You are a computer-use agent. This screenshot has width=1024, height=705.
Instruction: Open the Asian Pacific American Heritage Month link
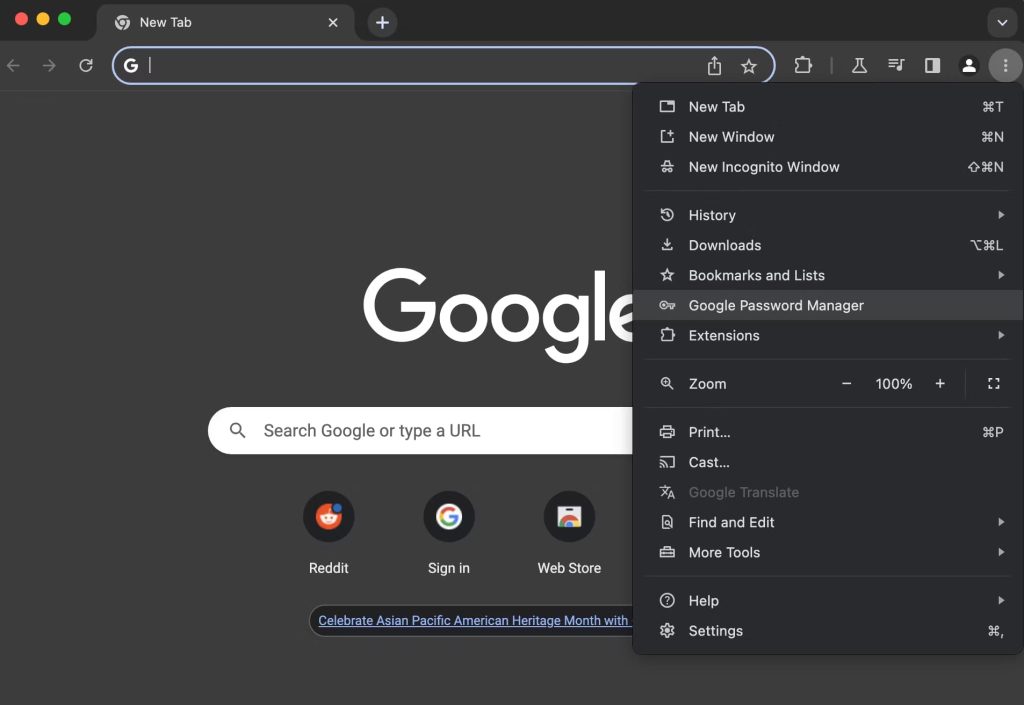(x=470, y=620)
